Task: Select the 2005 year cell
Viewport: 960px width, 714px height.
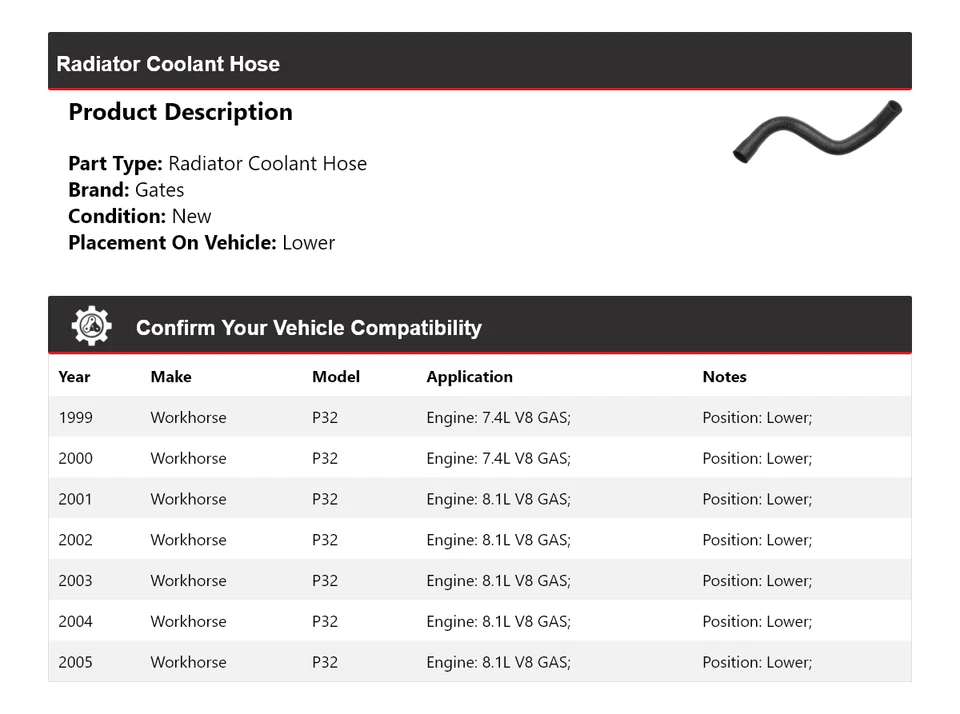Action: coord(76,662)
